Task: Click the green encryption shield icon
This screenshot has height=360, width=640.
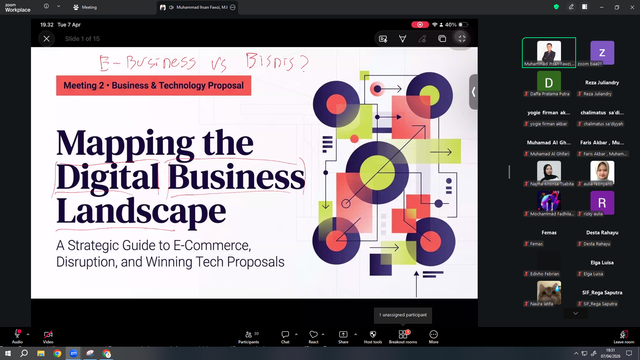Action: [556, 7]
